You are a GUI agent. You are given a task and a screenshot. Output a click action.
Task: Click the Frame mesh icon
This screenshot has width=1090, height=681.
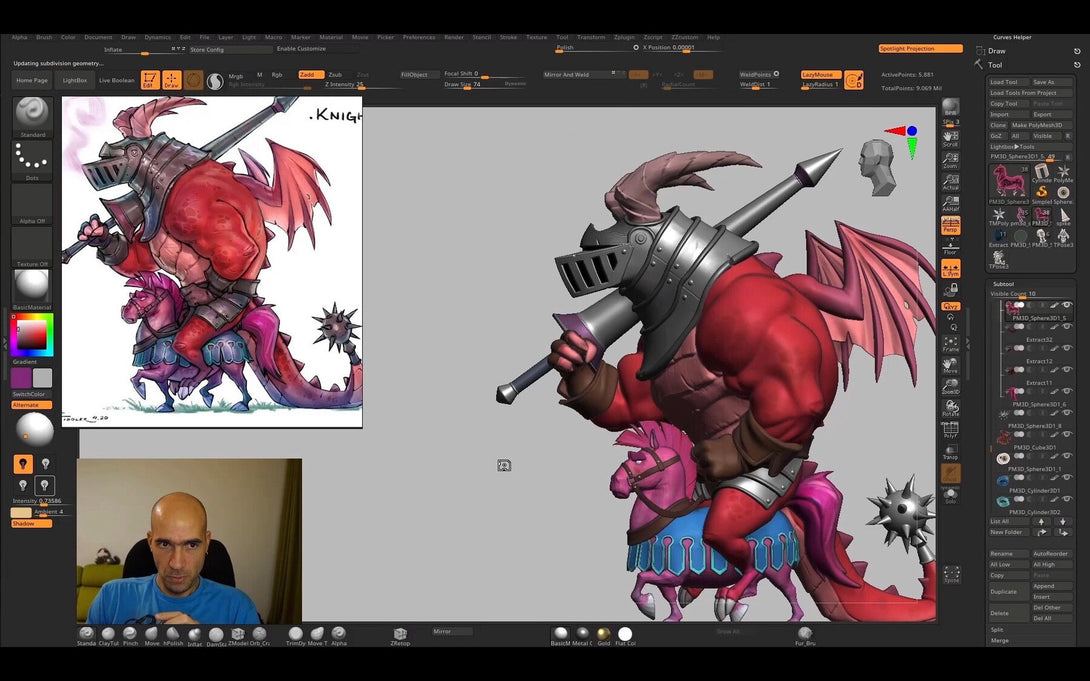point(950,344)
